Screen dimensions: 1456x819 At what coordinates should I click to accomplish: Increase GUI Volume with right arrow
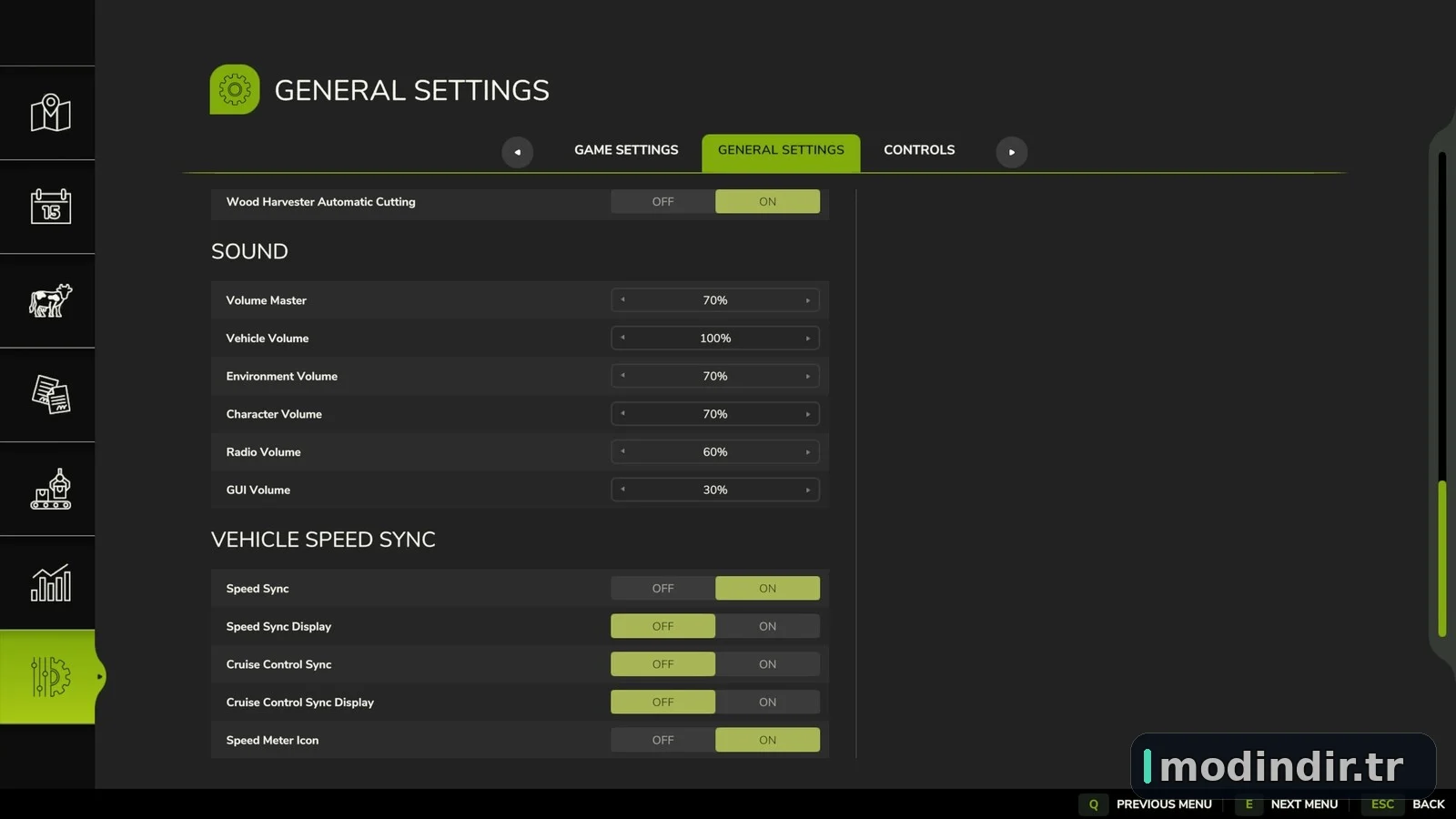pos(807,490)
